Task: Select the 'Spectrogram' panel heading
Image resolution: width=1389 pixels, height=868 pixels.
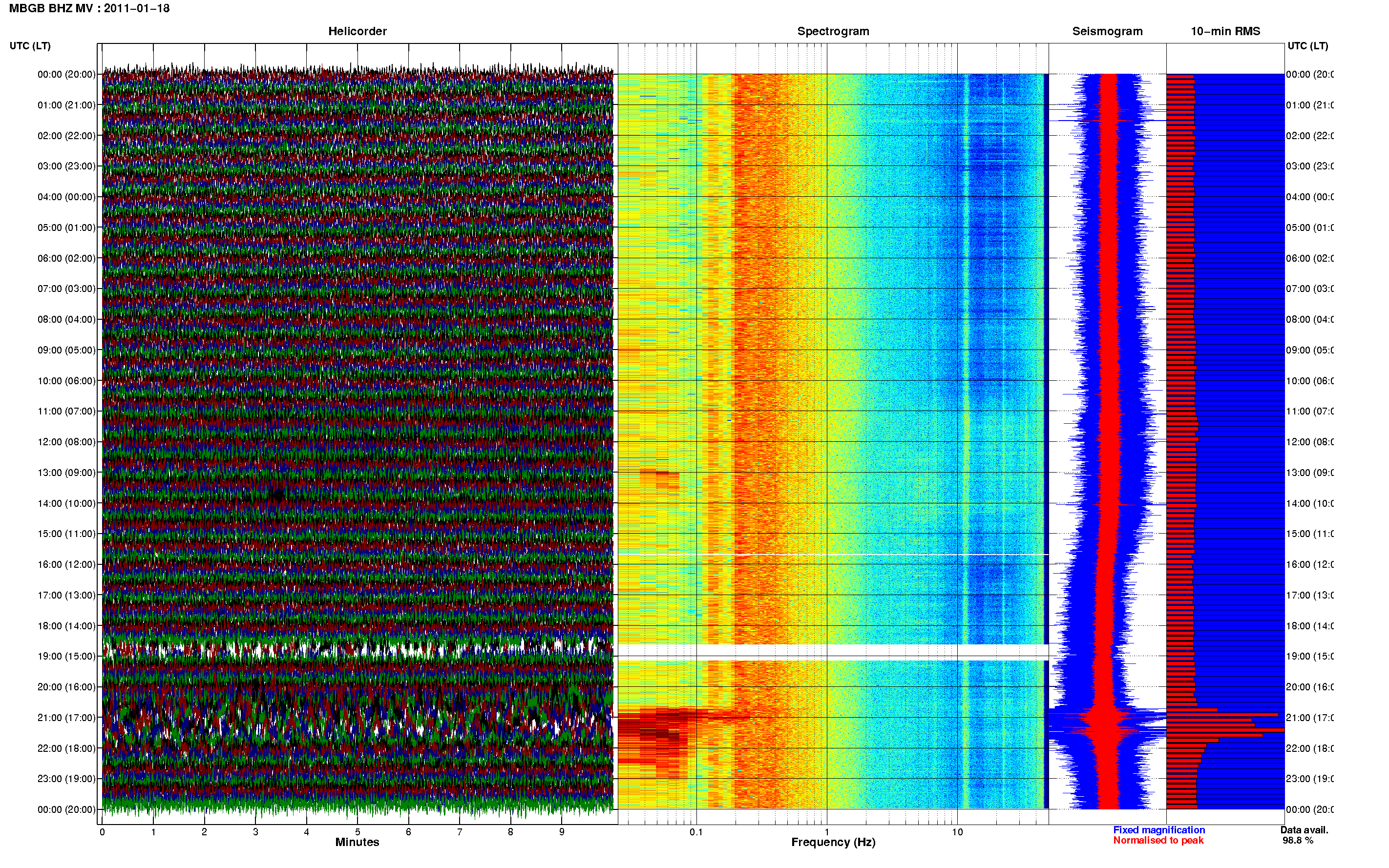Action: 833,32
